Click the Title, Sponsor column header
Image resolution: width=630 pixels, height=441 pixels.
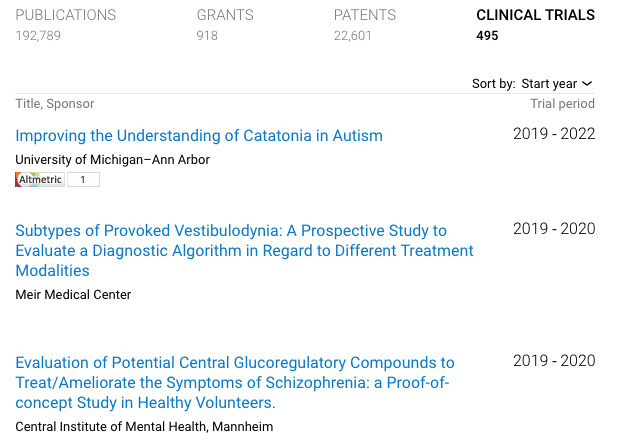(x=55, y=104)
